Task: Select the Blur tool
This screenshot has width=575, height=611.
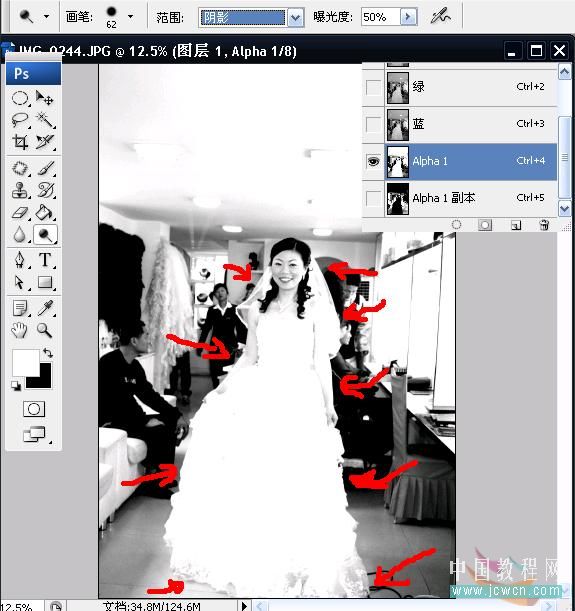Action: pyautogui.click(x=20, y=235)
